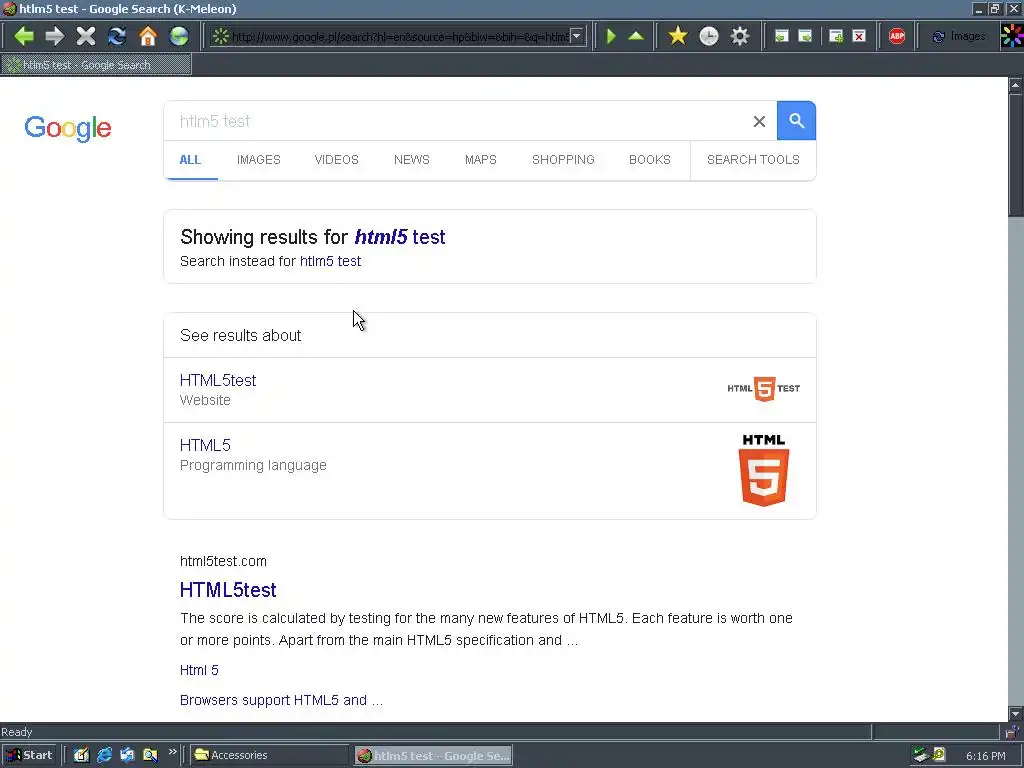The width and height of the screenshot is (1024, 768).
Task: Clear the search query with the X
Action: tap(759, 121)
